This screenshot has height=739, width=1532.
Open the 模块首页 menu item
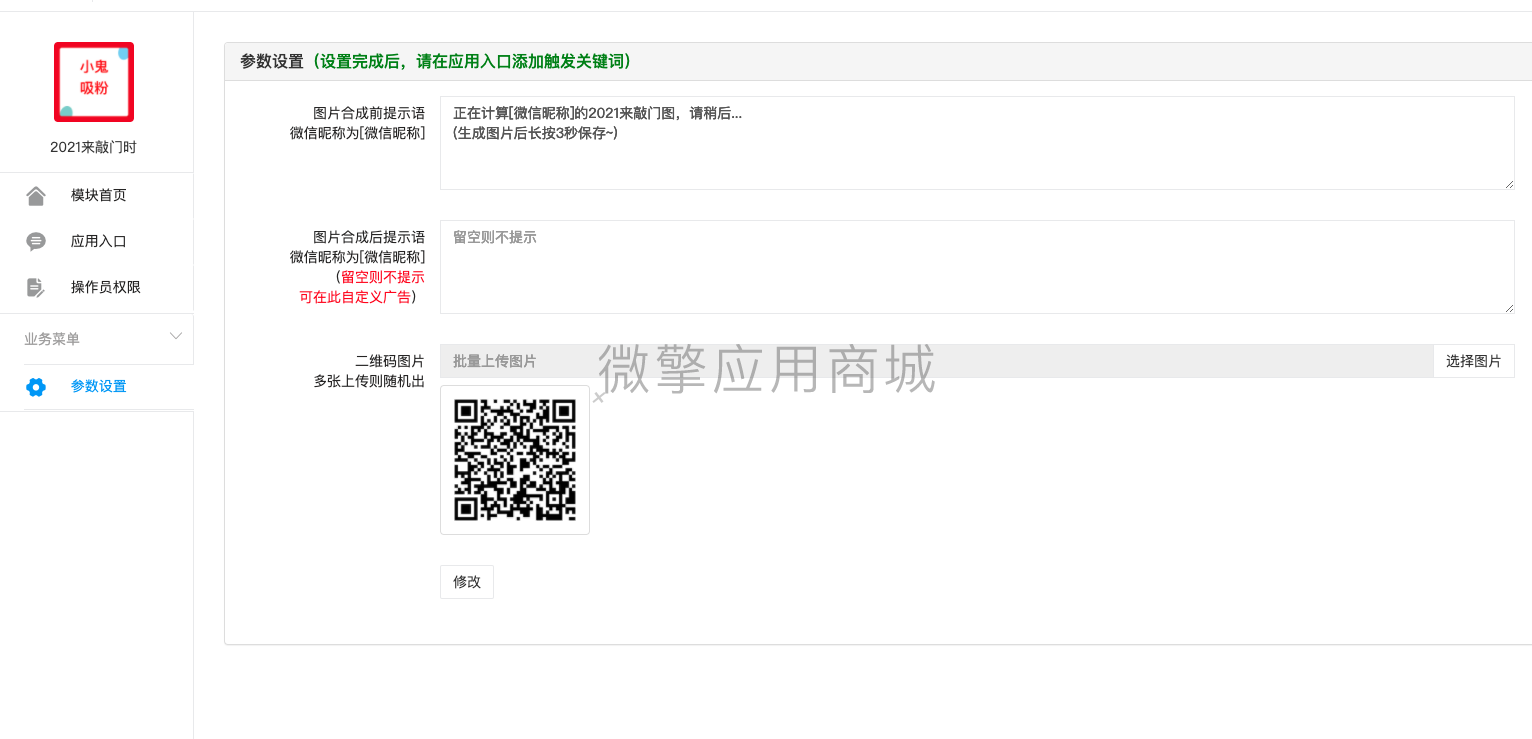point(97,196)
